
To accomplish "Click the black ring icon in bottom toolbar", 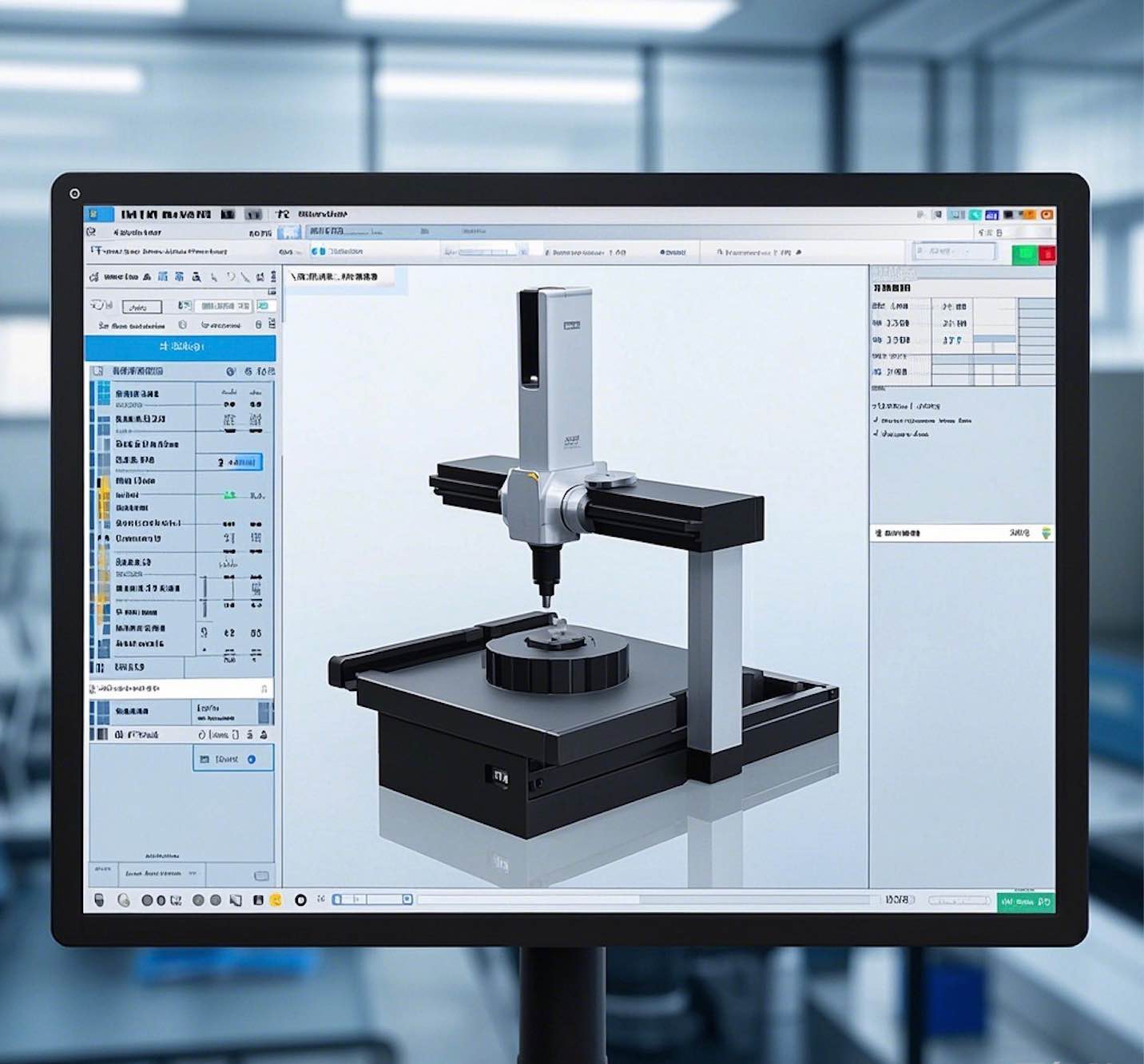I will 300,900.
